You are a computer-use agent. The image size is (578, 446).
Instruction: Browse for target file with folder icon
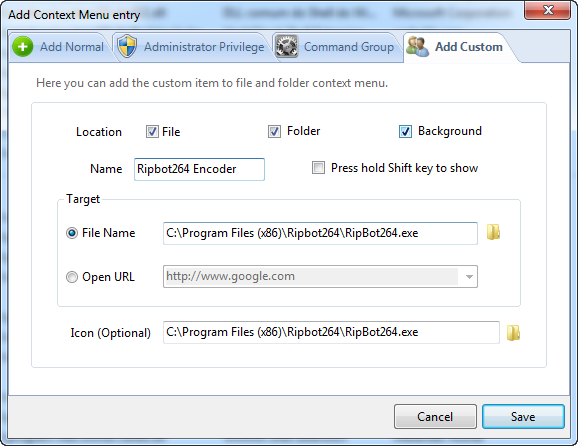pos(493,232)
